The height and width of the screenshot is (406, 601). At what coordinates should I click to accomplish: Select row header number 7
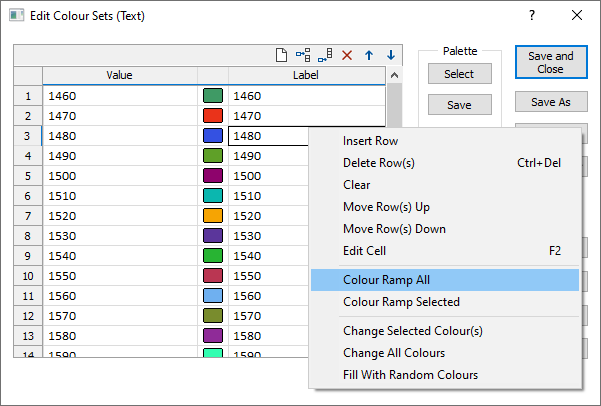(28, 216)
